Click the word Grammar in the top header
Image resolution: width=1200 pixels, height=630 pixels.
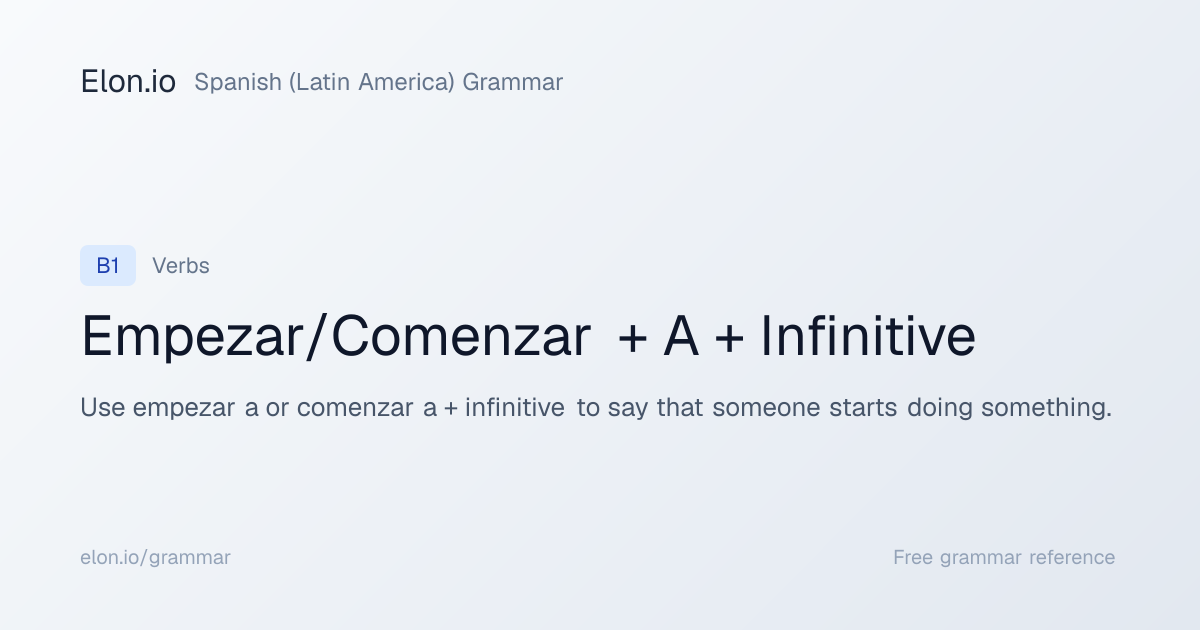(512, 83)
